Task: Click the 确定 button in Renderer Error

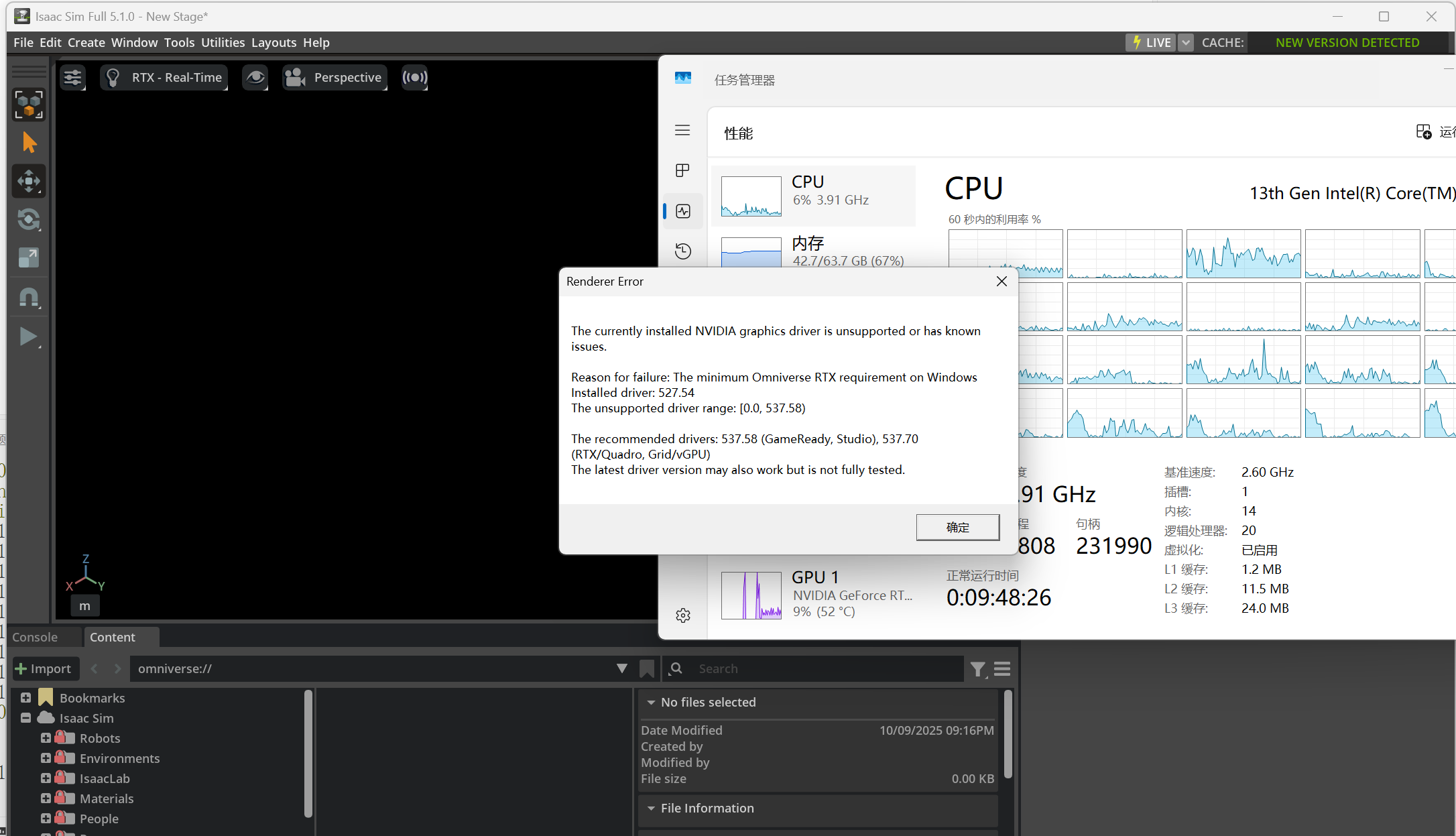Action: pyautogui.click(x=957, y=527)
